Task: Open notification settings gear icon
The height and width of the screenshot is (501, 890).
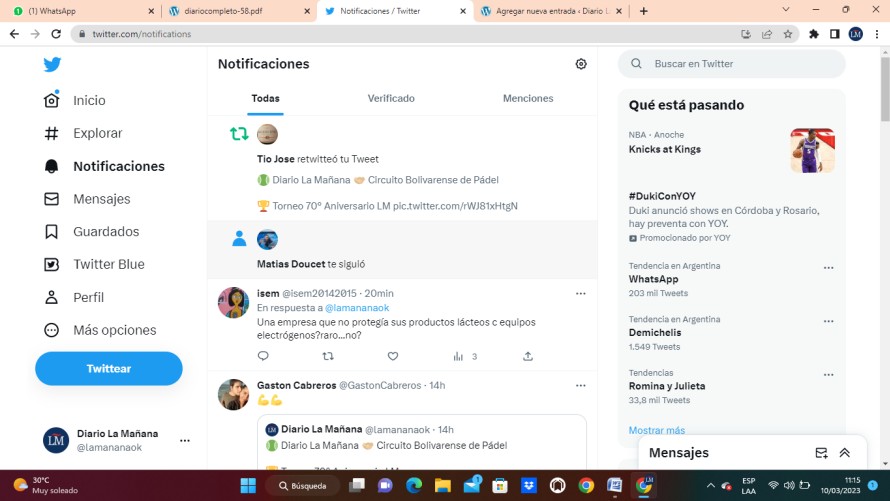Action: coord(581,64)
